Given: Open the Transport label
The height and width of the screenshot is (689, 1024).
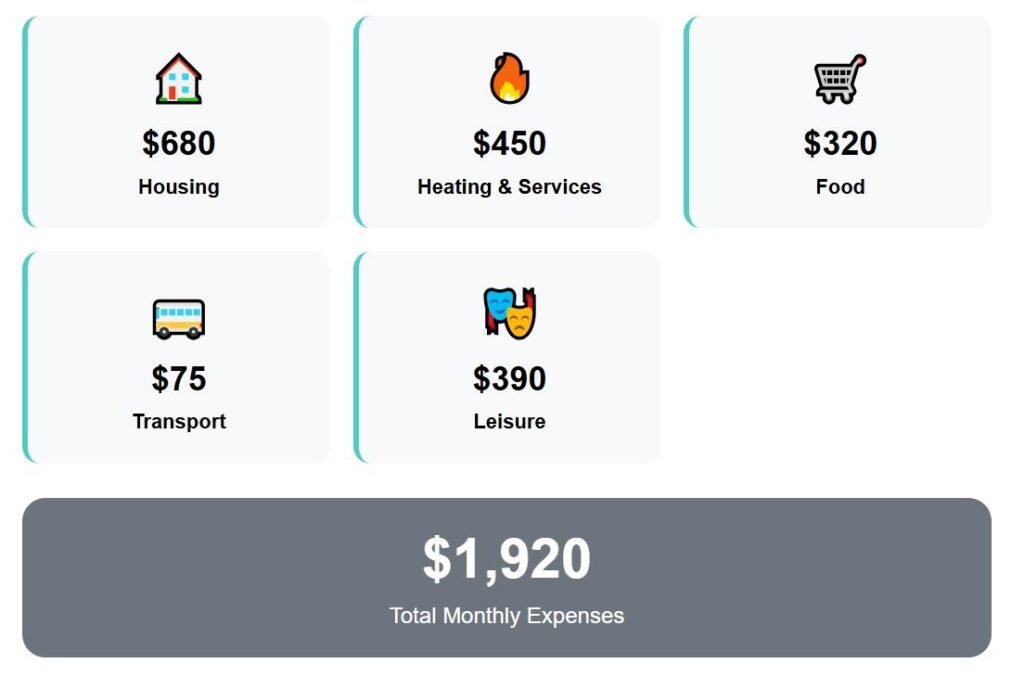Looking at the screenshot, I should [179, 421].
